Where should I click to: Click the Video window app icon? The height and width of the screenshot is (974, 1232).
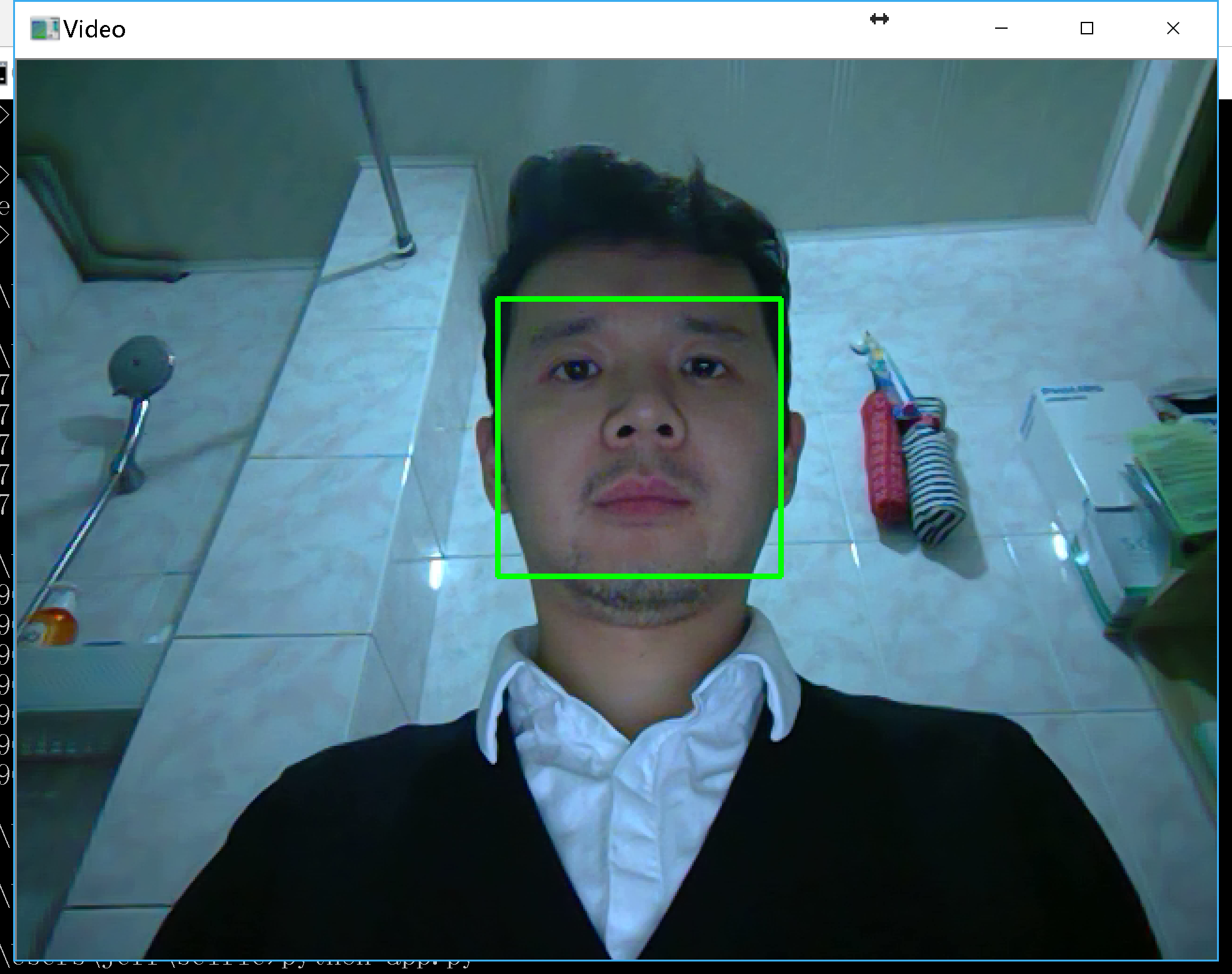[44, 29]
